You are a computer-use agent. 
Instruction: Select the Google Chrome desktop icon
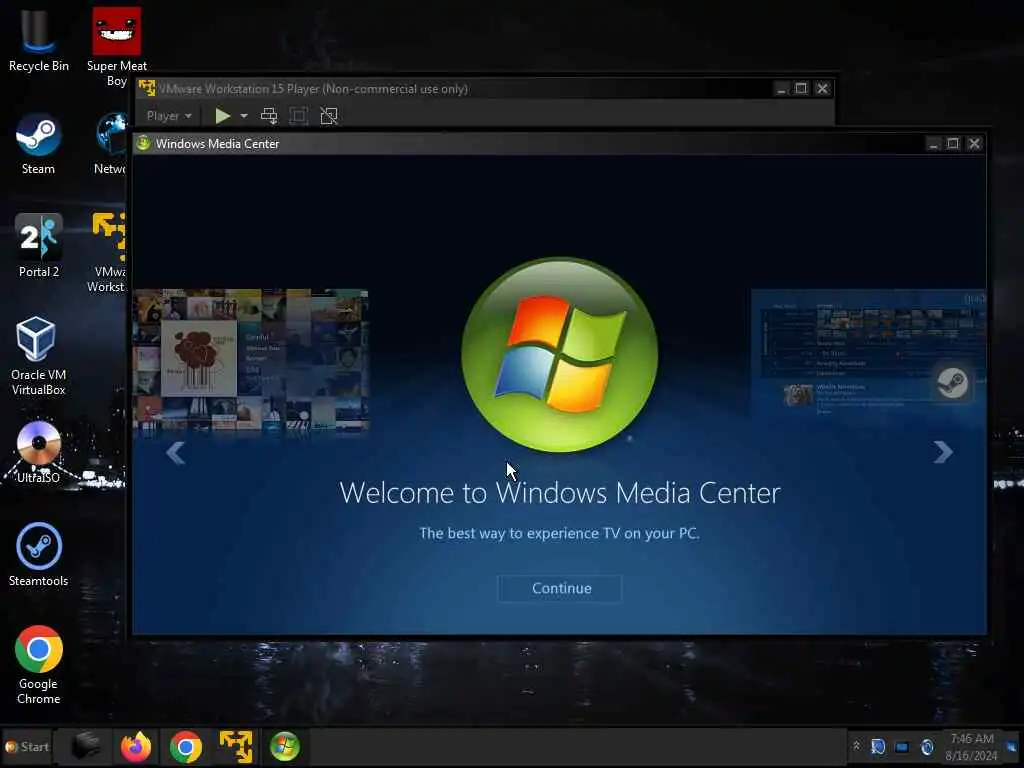(x=39, y=665)
